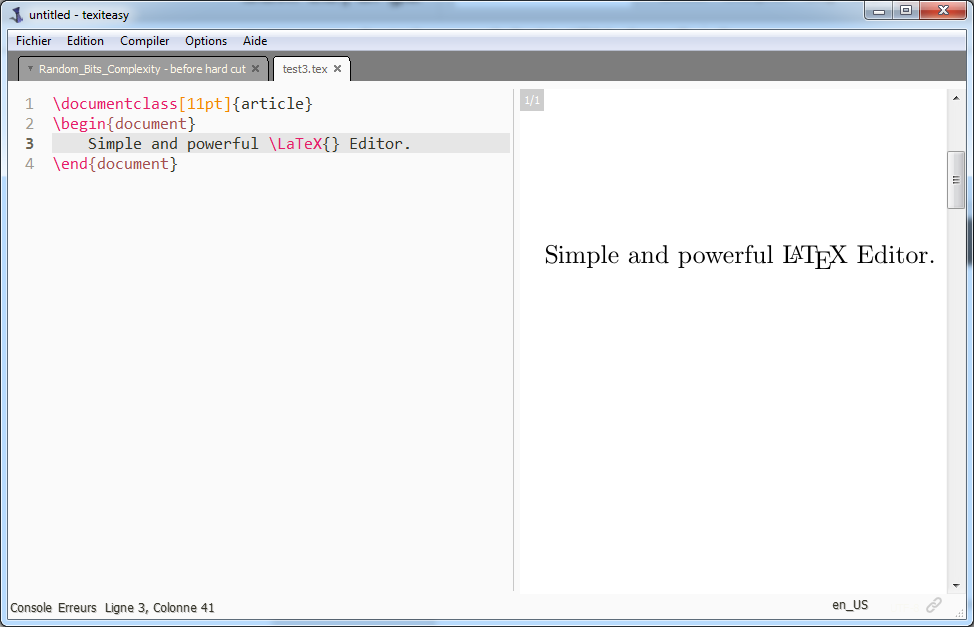Select the test3.tex tab

(304, 69)
